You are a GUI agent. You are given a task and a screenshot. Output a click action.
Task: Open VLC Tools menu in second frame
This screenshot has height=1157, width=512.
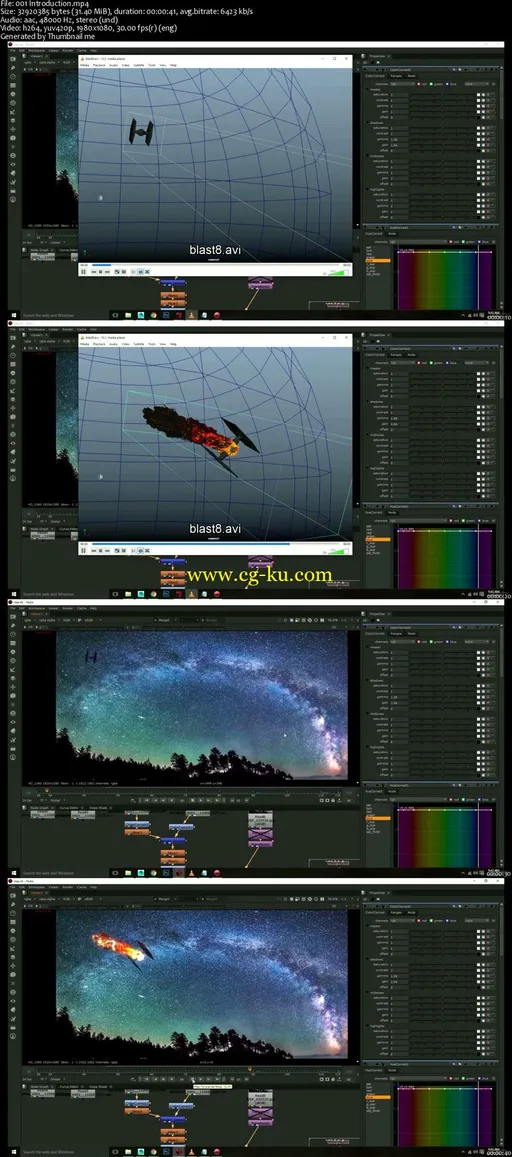(x=152, y=344)
